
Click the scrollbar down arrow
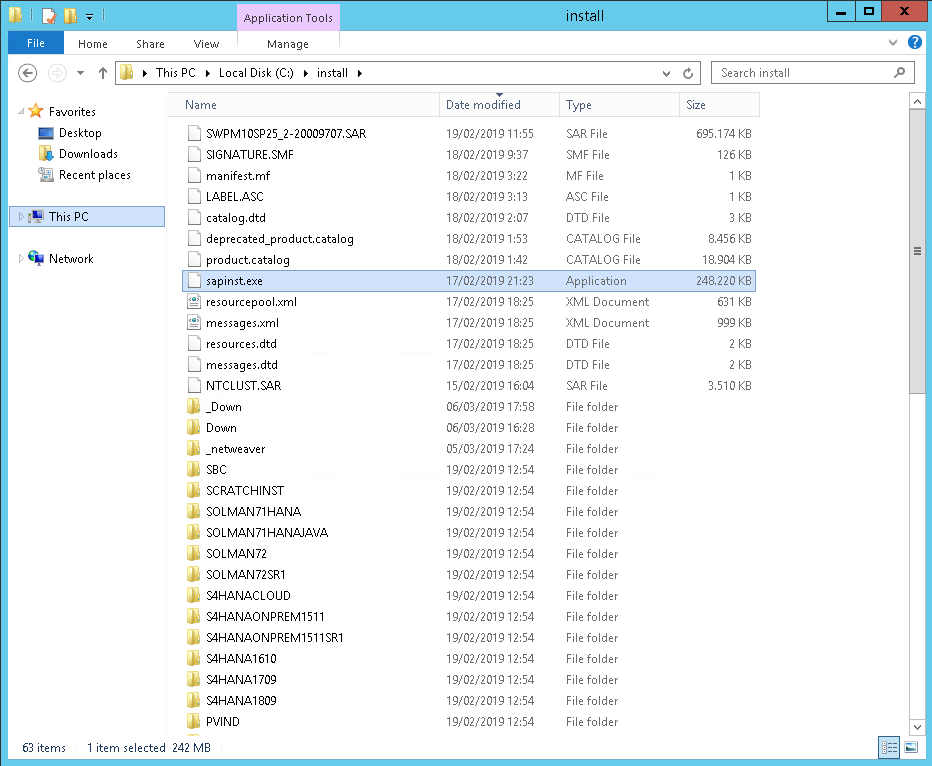pyautogui.click(x=917, y=727)
